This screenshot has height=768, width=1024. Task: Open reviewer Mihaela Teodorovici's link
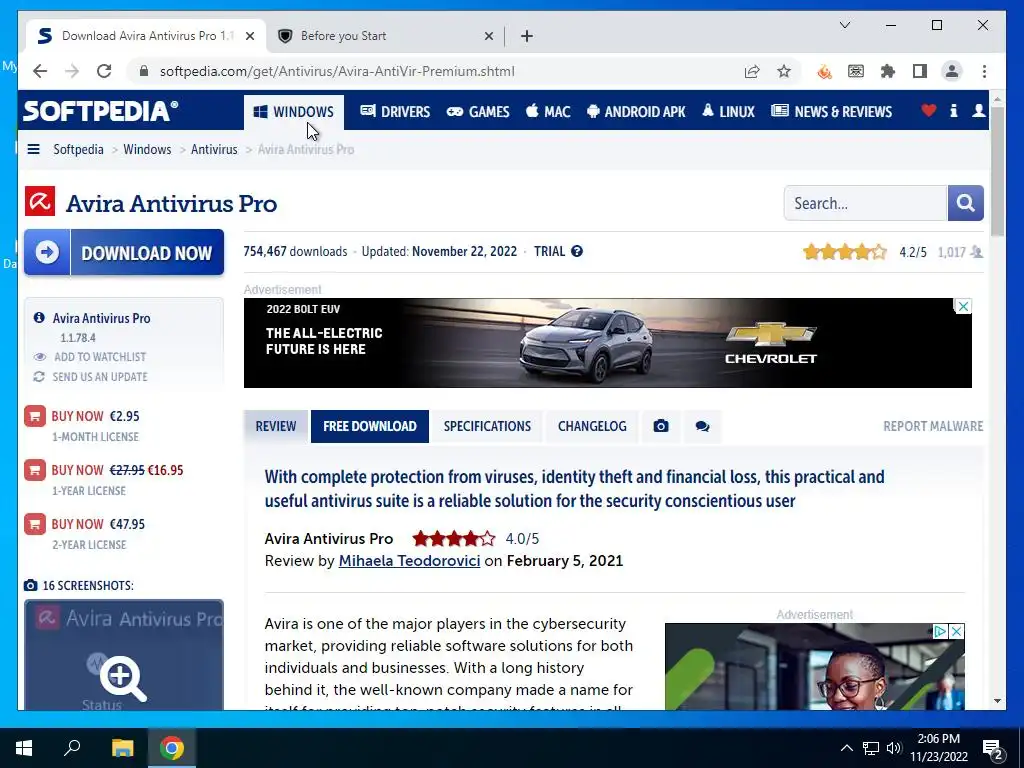click(x=409, y=561)
